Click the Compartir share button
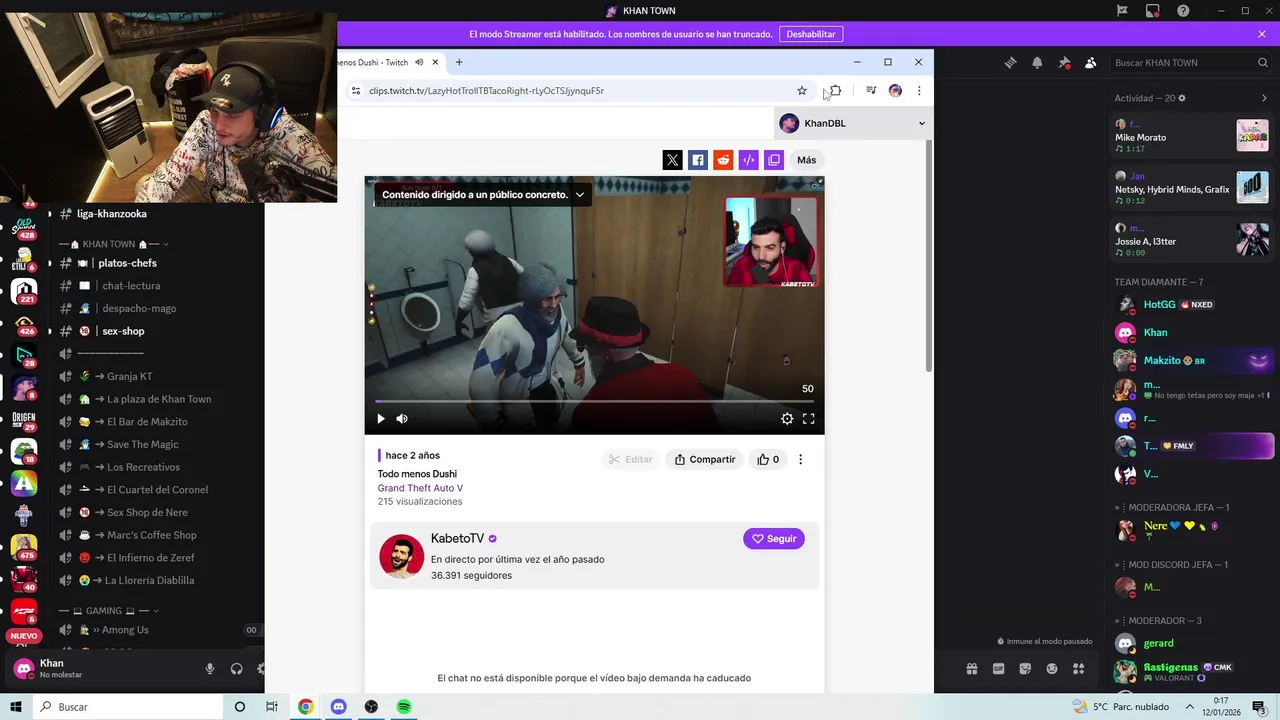 coord(705,459)
